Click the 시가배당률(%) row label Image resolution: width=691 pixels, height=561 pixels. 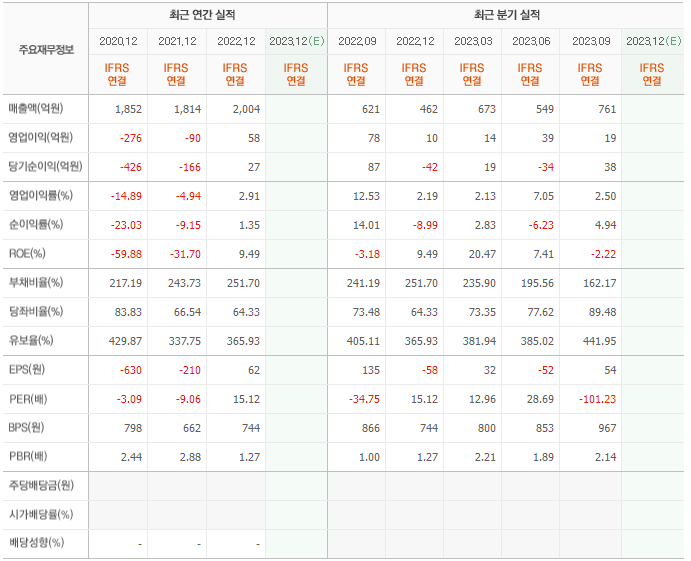[x=41, y=514]
